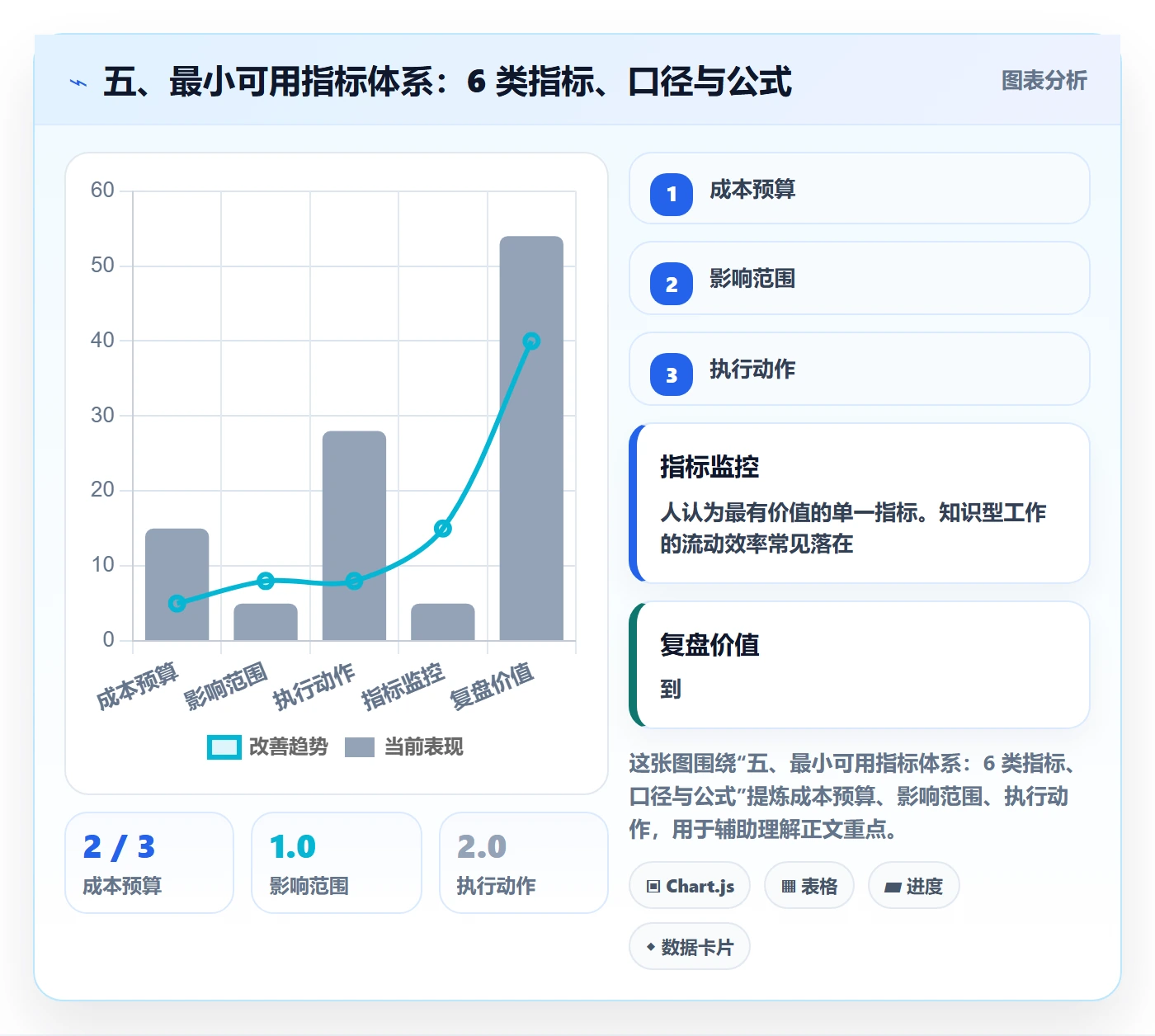Viewport: 1155px width, 1036px height.
Task: Click the numbered badge 3 for 执行动作
Action: (672, 374)
